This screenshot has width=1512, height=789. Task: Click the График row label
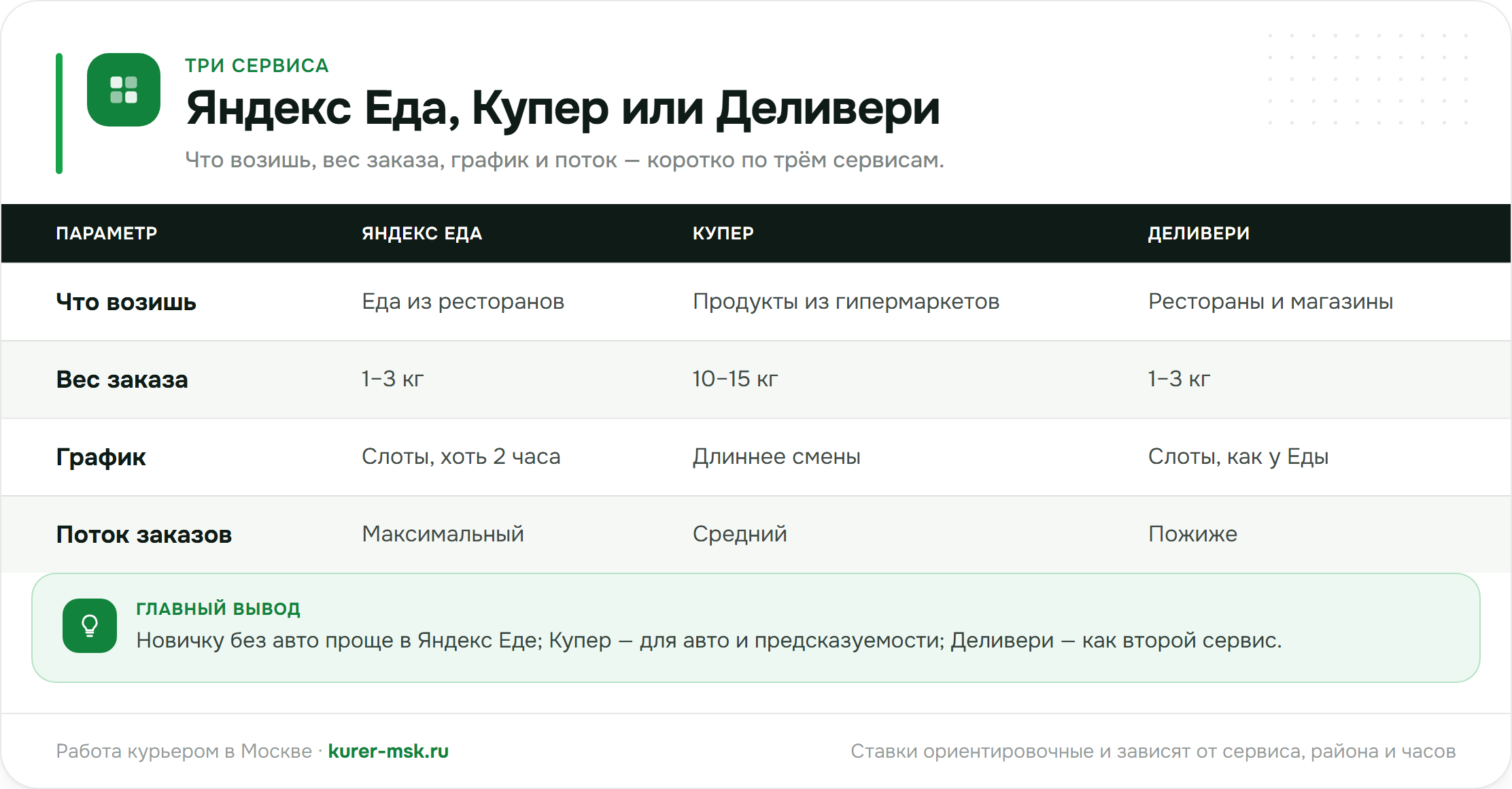[x=101, y=457]
